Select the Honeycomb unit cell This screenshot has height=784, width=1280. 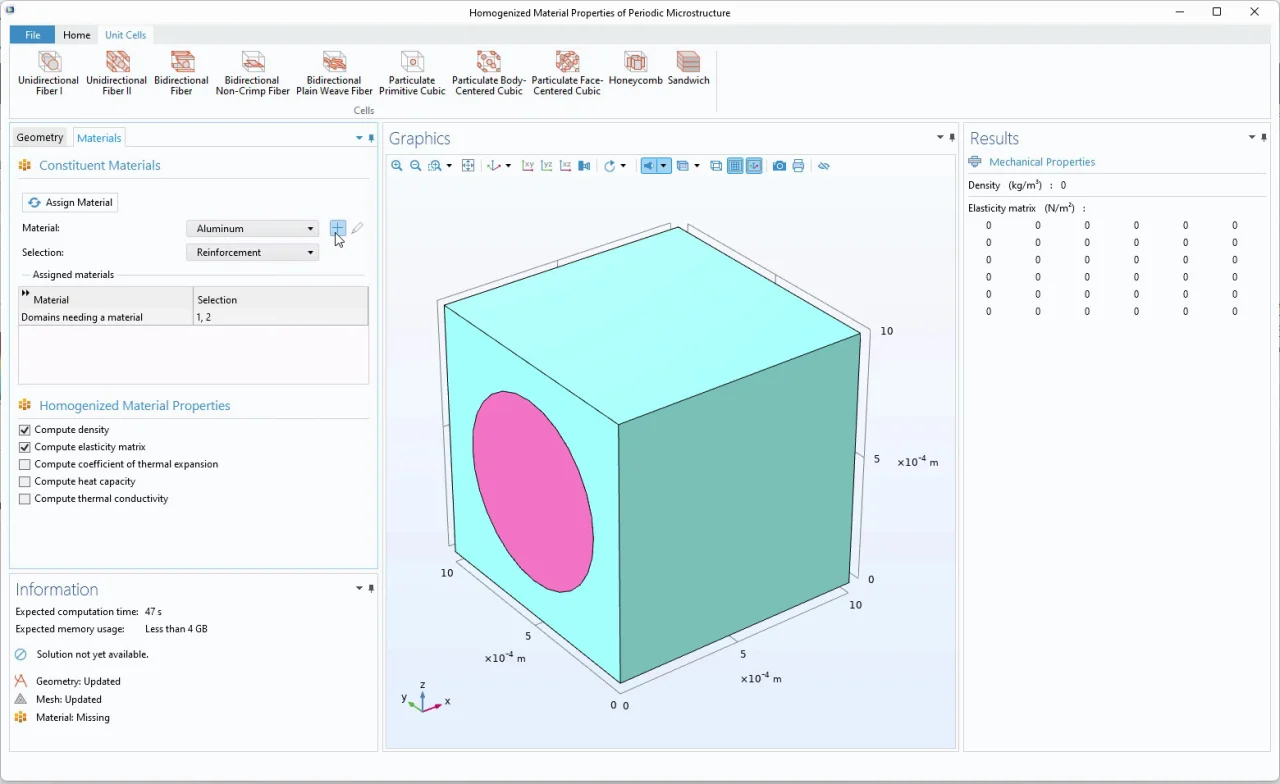tap(635, 68)
